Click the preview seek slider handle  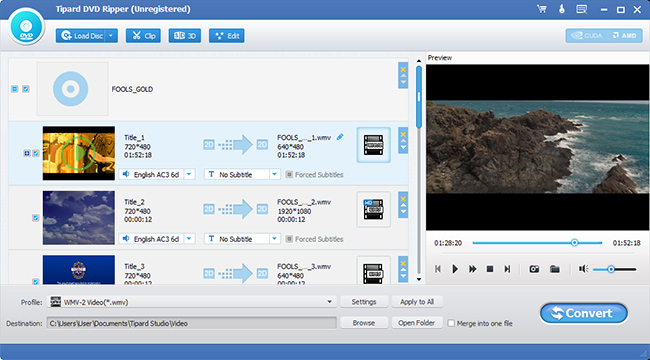[x=575, y=243]
